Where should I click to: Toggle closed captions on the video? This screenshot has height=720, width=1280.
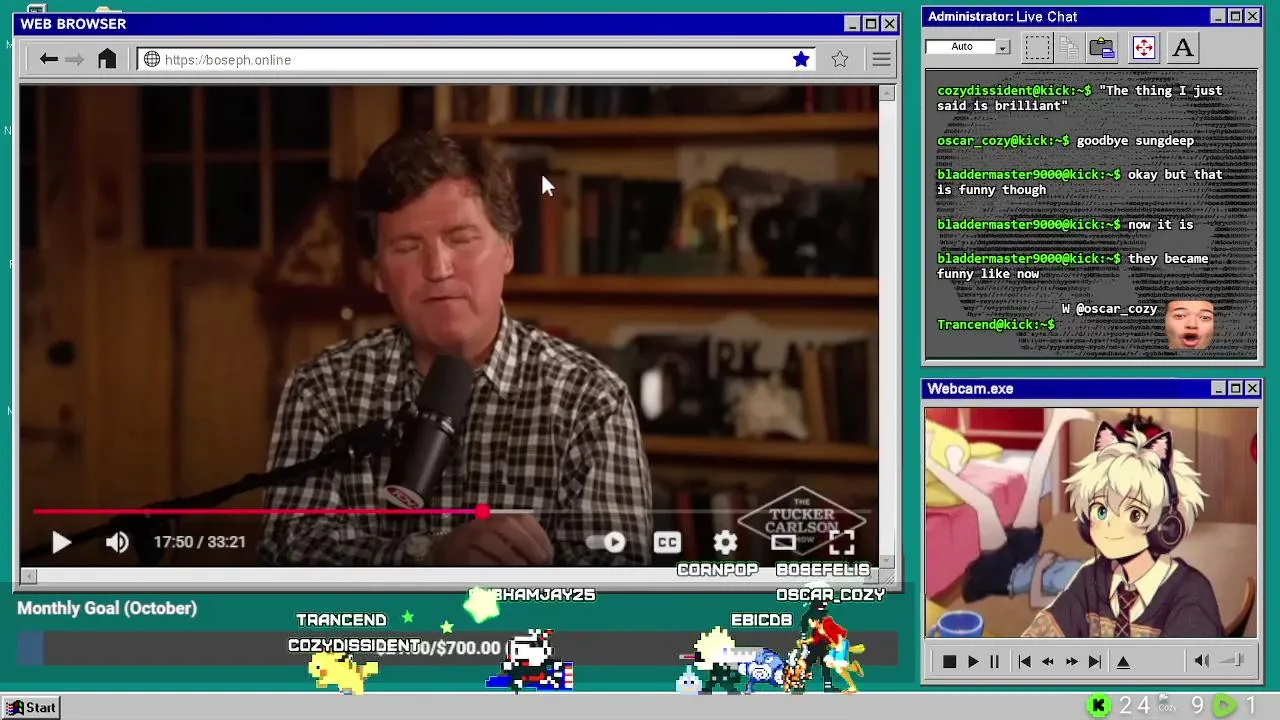[x=667, y=542]
